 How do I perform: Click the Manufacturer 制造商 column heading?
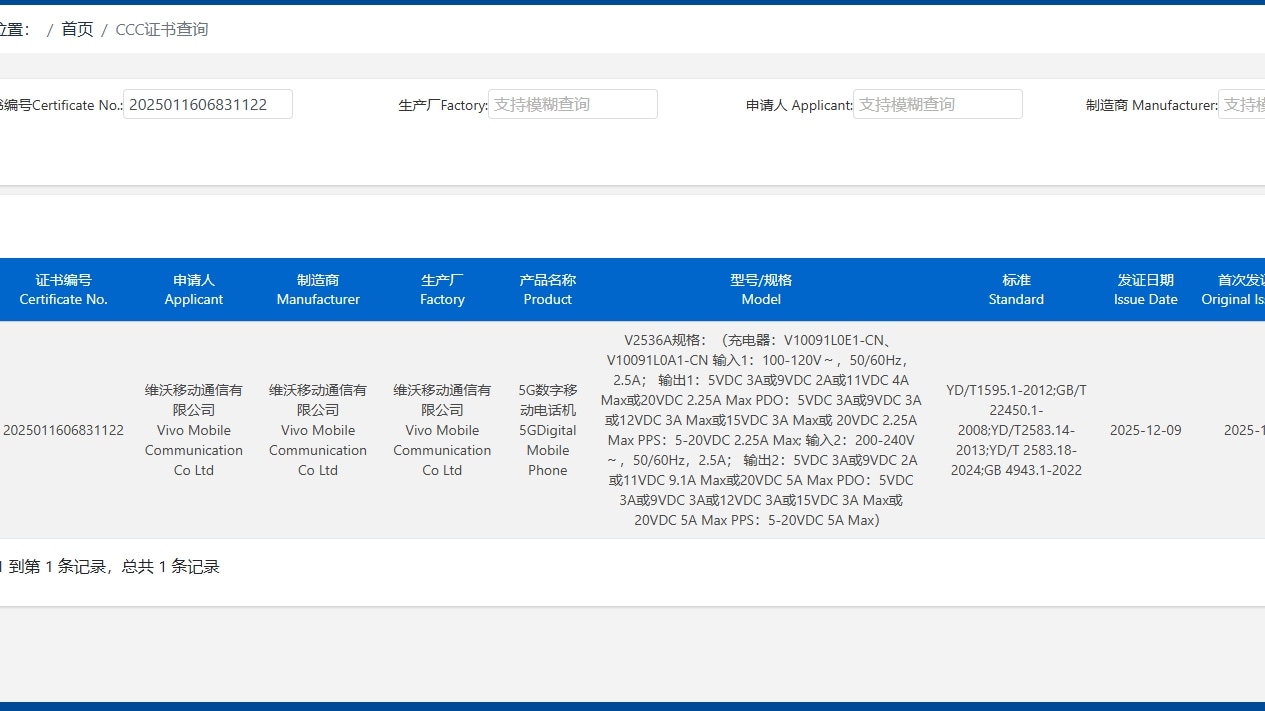tap(317, 289)
